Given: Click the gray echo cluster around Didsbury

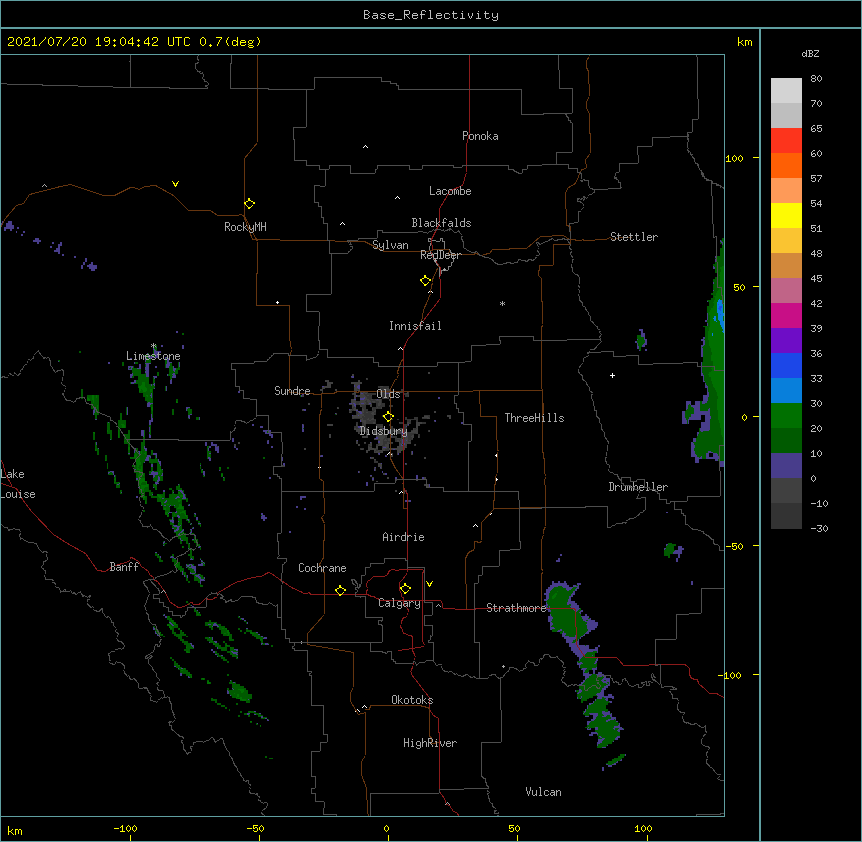Looking at the screenshot, I should coord(382,419).
